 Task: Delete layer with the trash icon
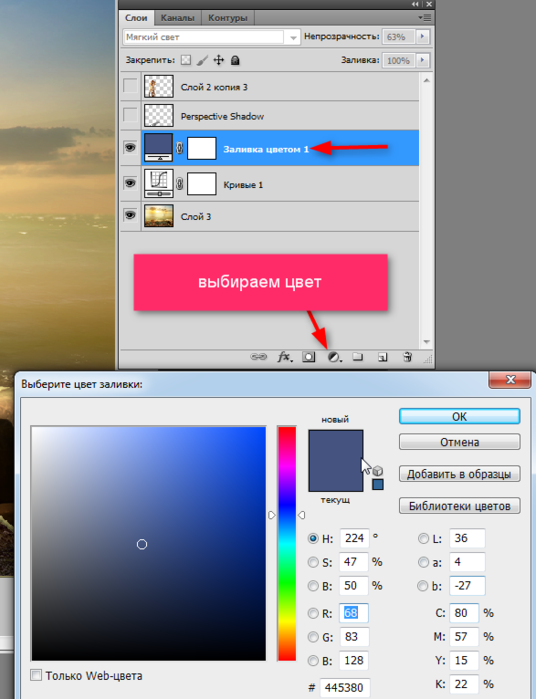(x=407, y=357)
